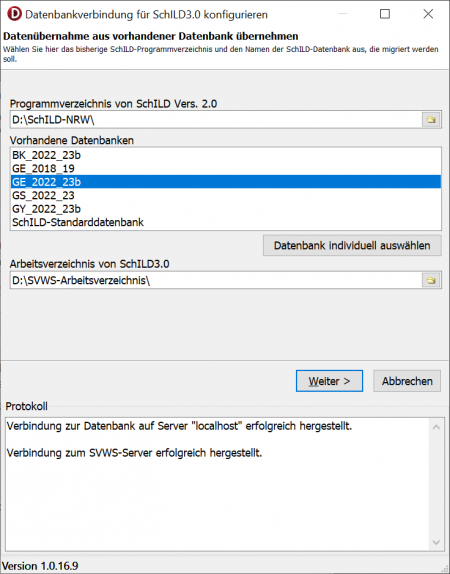Pick GY_2022_23b from the database list

point(226,209)
